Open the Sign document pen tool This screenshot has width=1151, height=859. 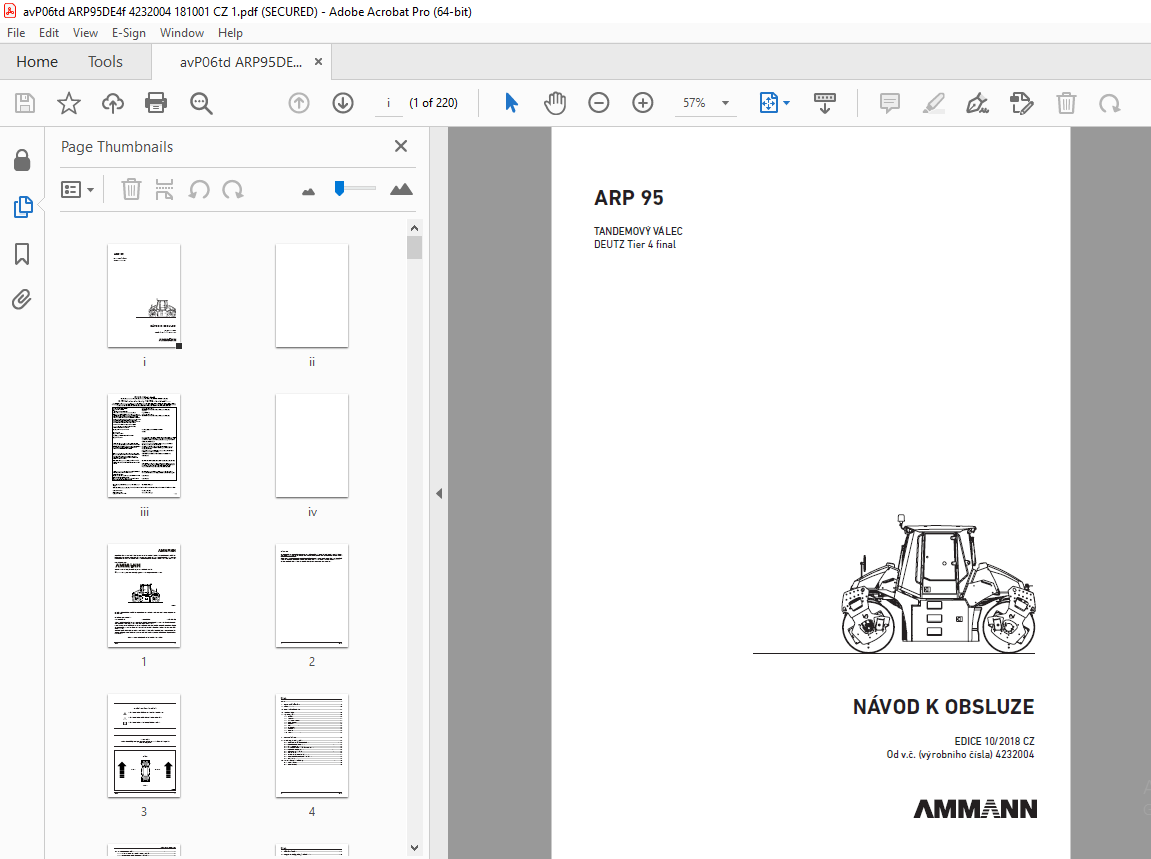[978, 103]
